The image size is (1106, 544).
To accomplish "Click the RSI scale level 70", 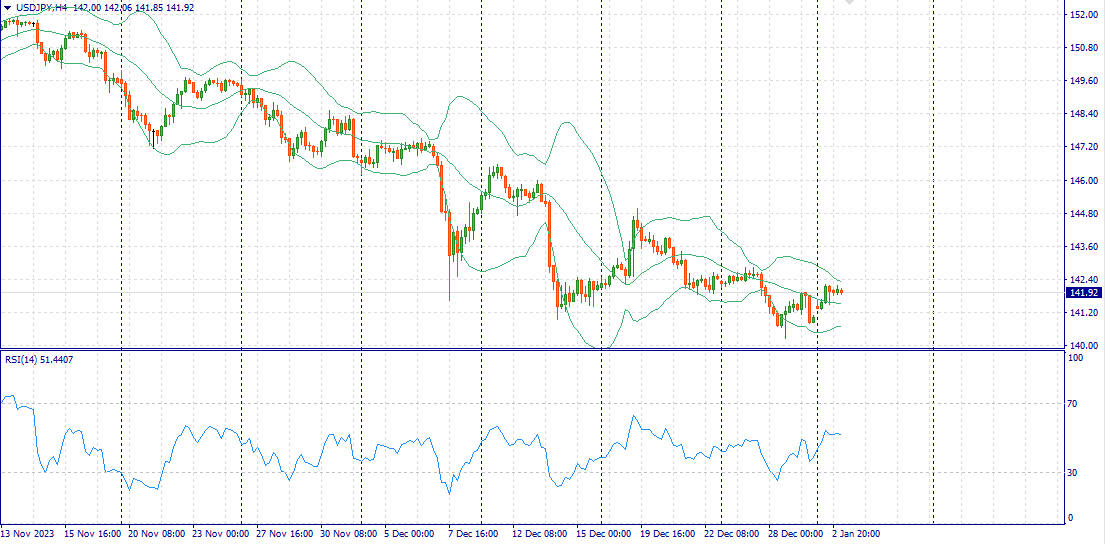I will [x=1074, y=404].
